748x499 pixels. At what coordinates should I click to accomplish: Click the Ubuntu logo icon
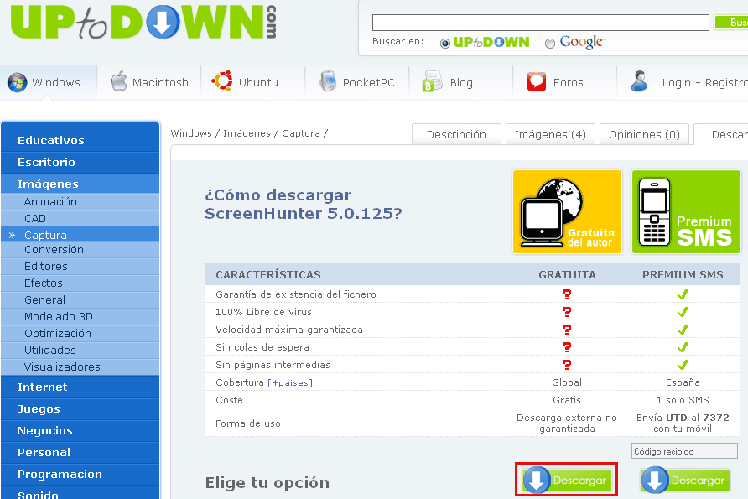coord(222,81)
